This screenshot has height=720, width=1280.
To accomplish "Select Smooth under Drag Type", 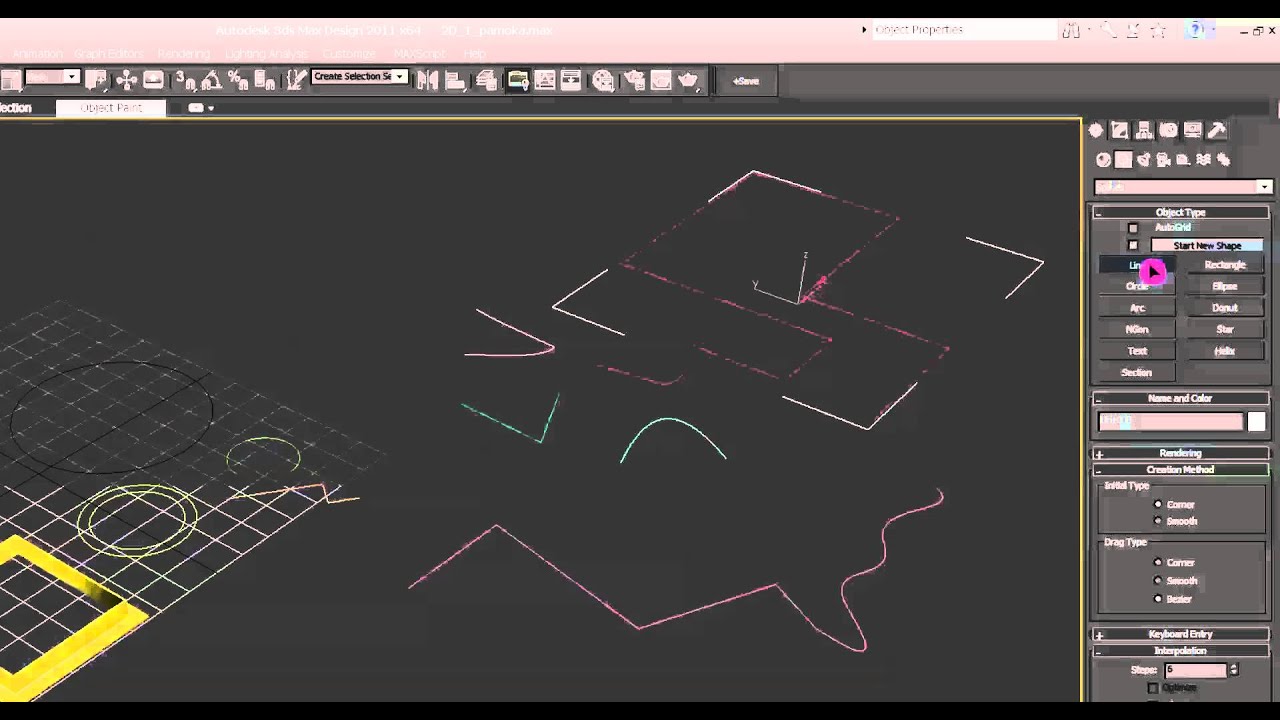I will (1158, 580).
